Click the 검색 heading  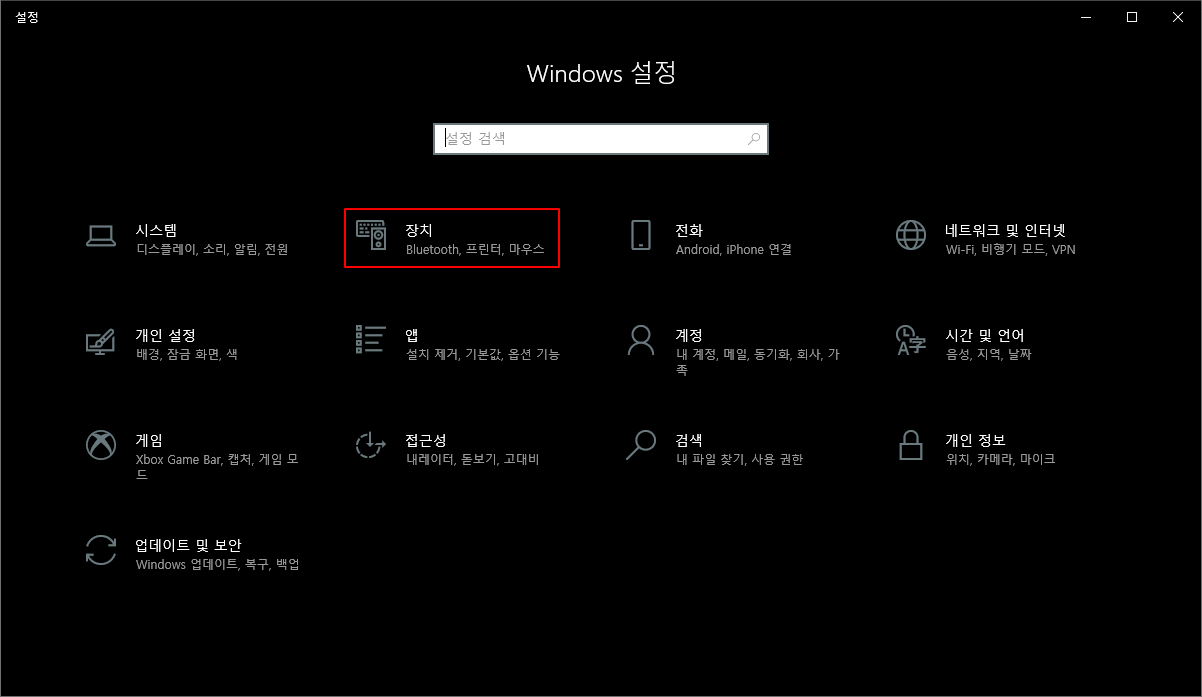[x=689, y=440]
